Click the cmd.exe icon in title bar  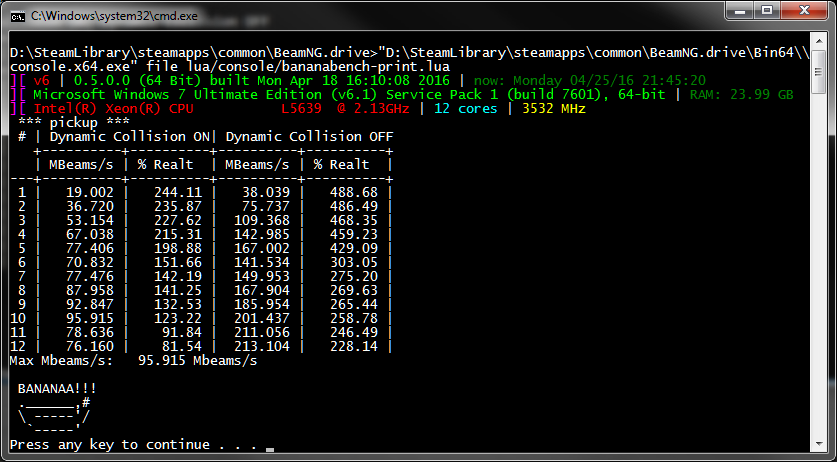coord(18,17)
